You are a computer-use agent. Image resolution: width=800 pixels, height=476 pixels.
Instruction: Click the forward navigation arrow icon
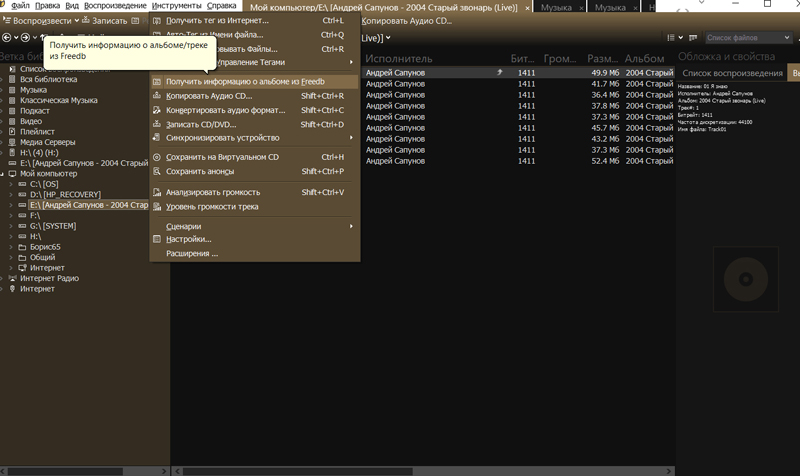pos(25,37)
